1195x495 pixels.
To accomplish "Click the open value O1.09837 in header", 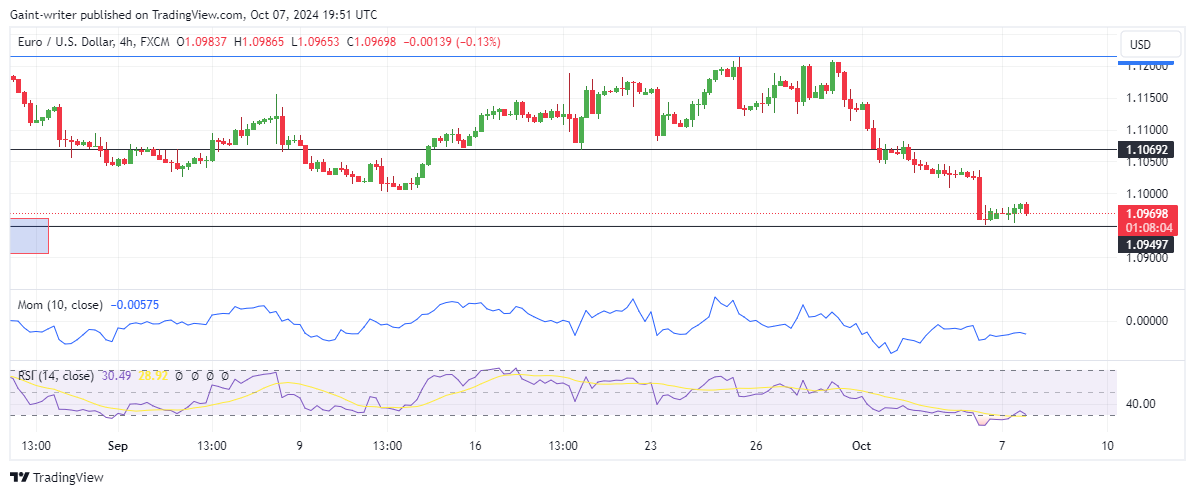I will click(203, 42).
